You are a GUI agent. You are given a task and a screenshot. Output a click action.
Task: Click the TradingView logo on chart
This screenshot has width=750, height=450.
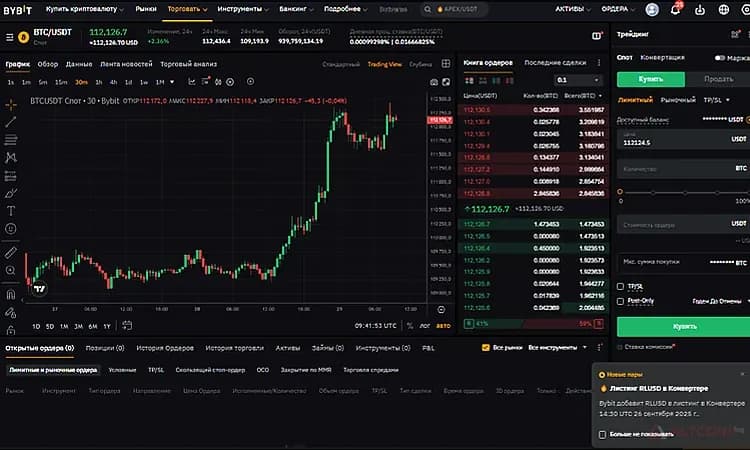pyautogui.click(x=39, y=288)
